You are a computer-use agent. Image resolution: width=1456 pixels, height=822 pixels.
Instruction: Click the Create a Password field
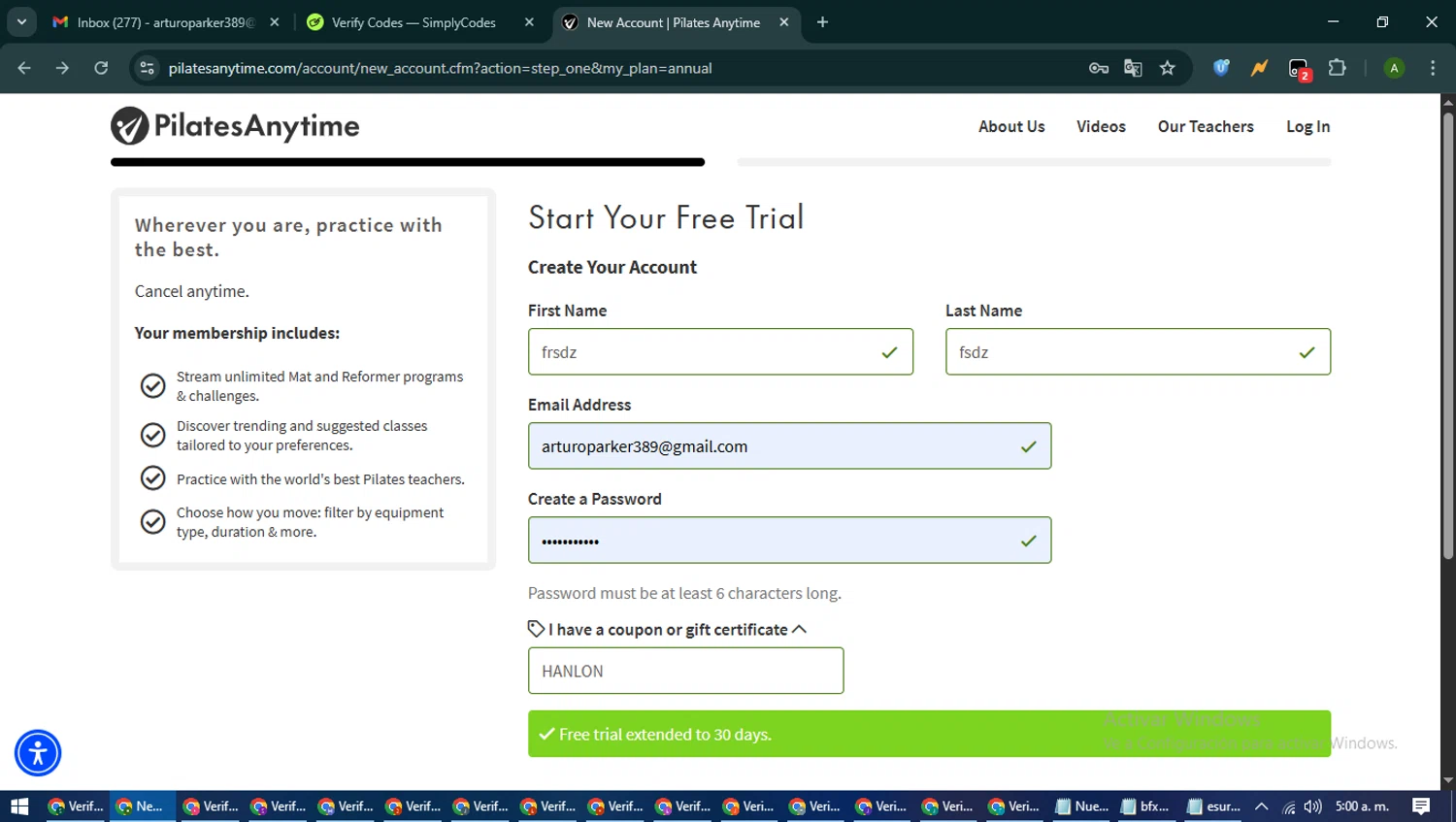(789, 540)
